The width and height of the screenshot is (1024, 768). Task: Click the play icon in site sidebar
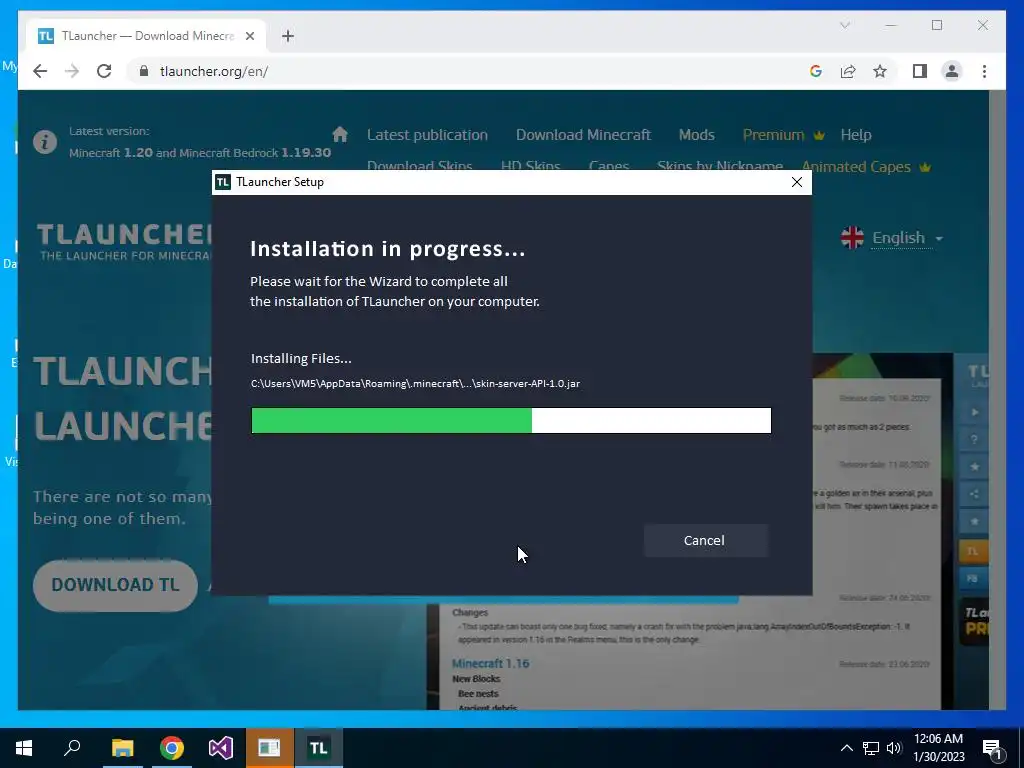click(974, 412)
